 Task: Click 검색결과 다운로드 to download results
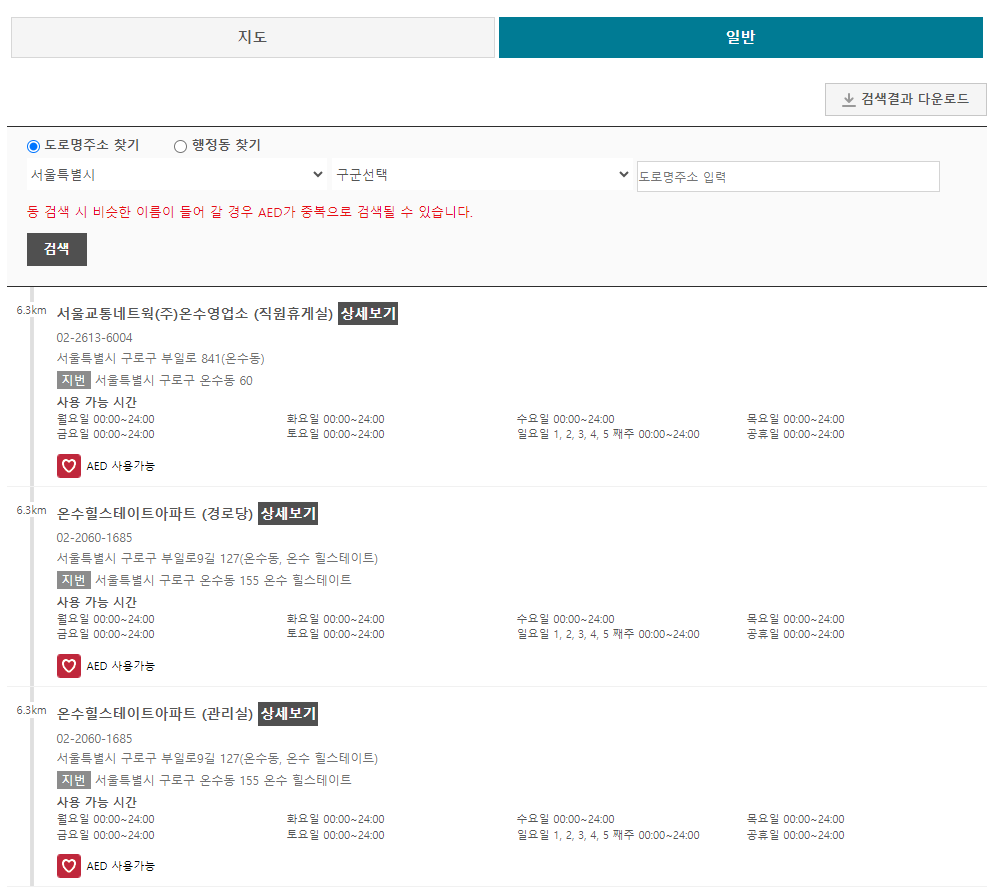click(905, 99)
